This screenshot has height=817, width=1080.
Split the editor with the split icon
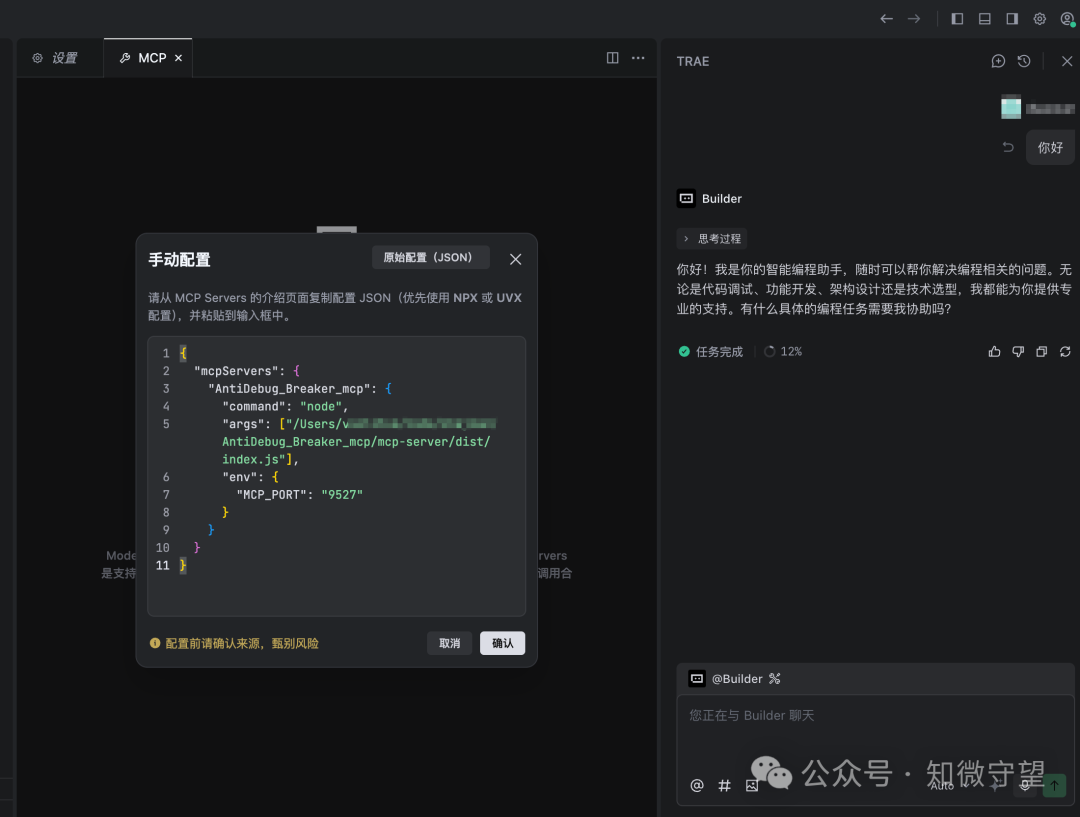click(612, 58)
